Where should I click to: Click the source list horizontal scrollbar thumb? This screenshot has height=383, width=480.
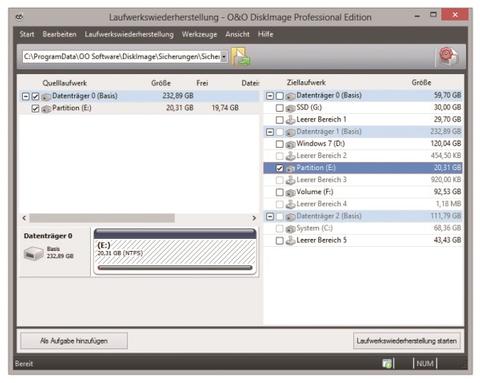(x=102, y=218)
